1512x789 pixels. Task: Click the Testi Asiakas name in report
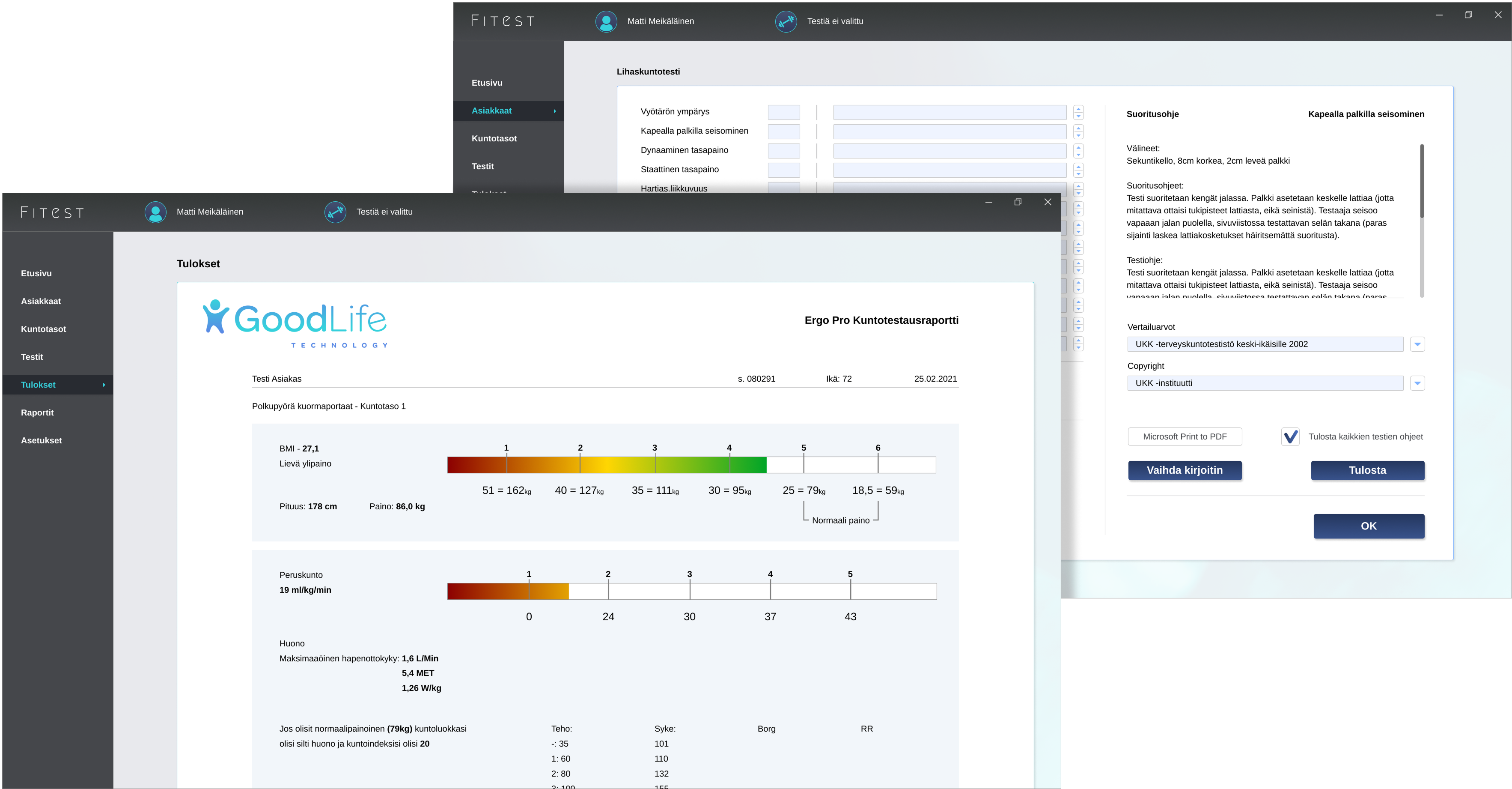(277, 379)
